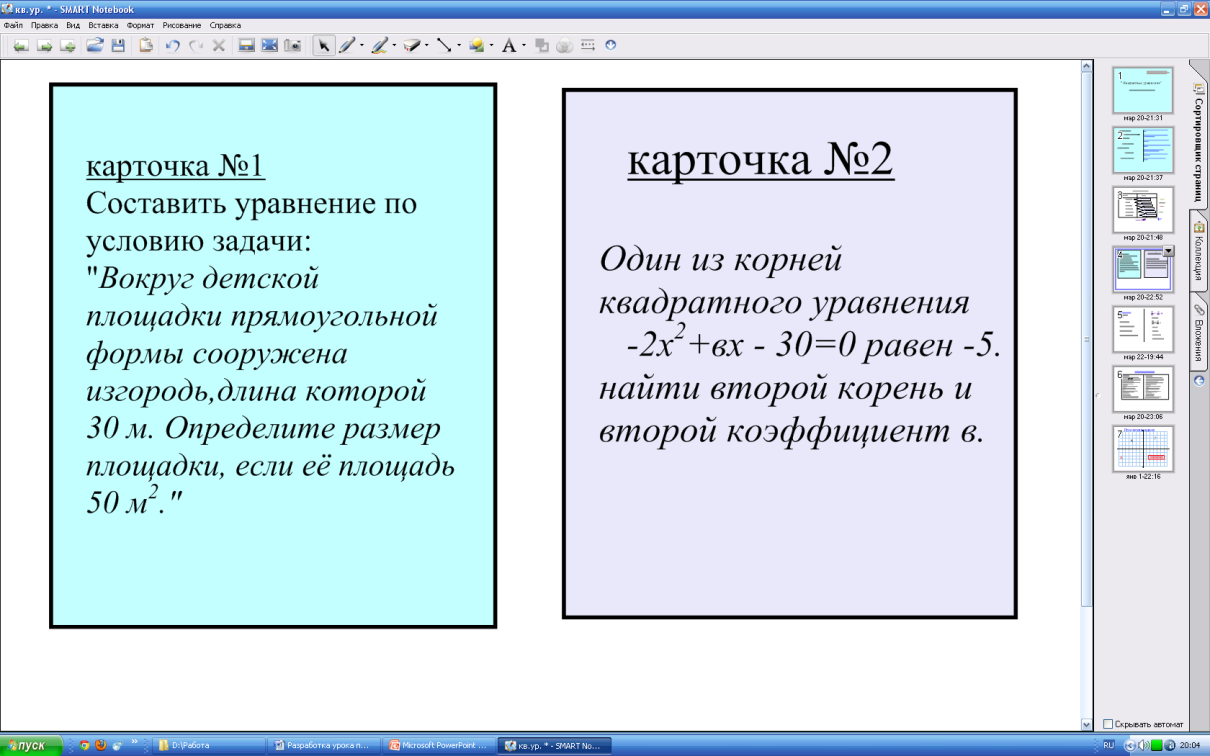Open Windows Пуск start button

click(31, 745)
